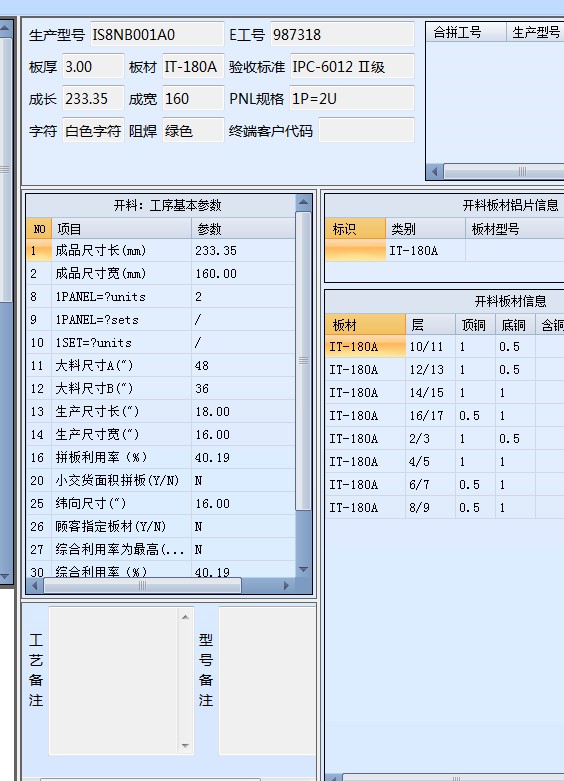Viewport: 564px width, 781px height.
Task: Select the 标识 column header
Action: click(355, 229)
